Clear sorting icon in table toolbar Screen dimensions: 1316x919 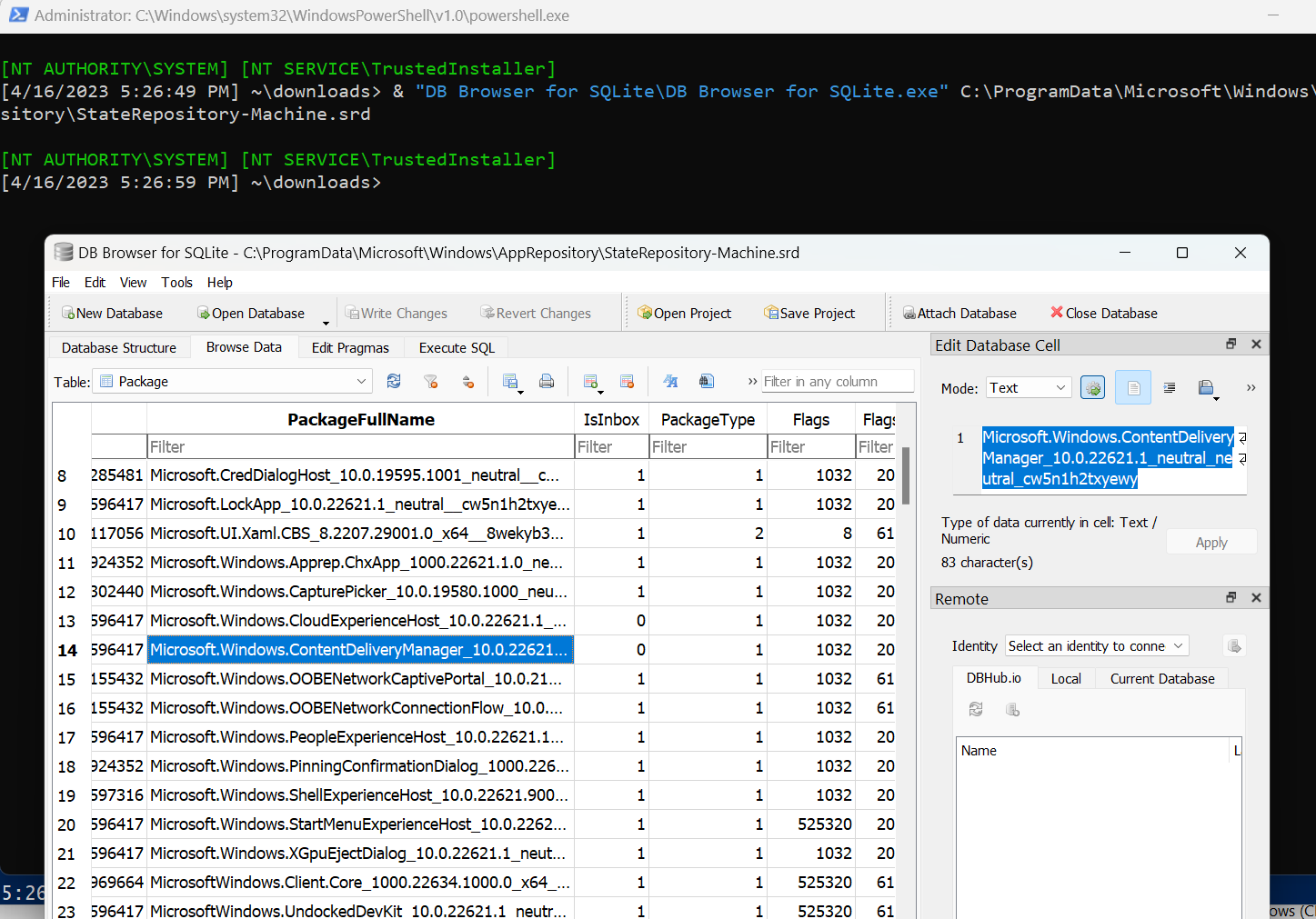tap(467, 382)
